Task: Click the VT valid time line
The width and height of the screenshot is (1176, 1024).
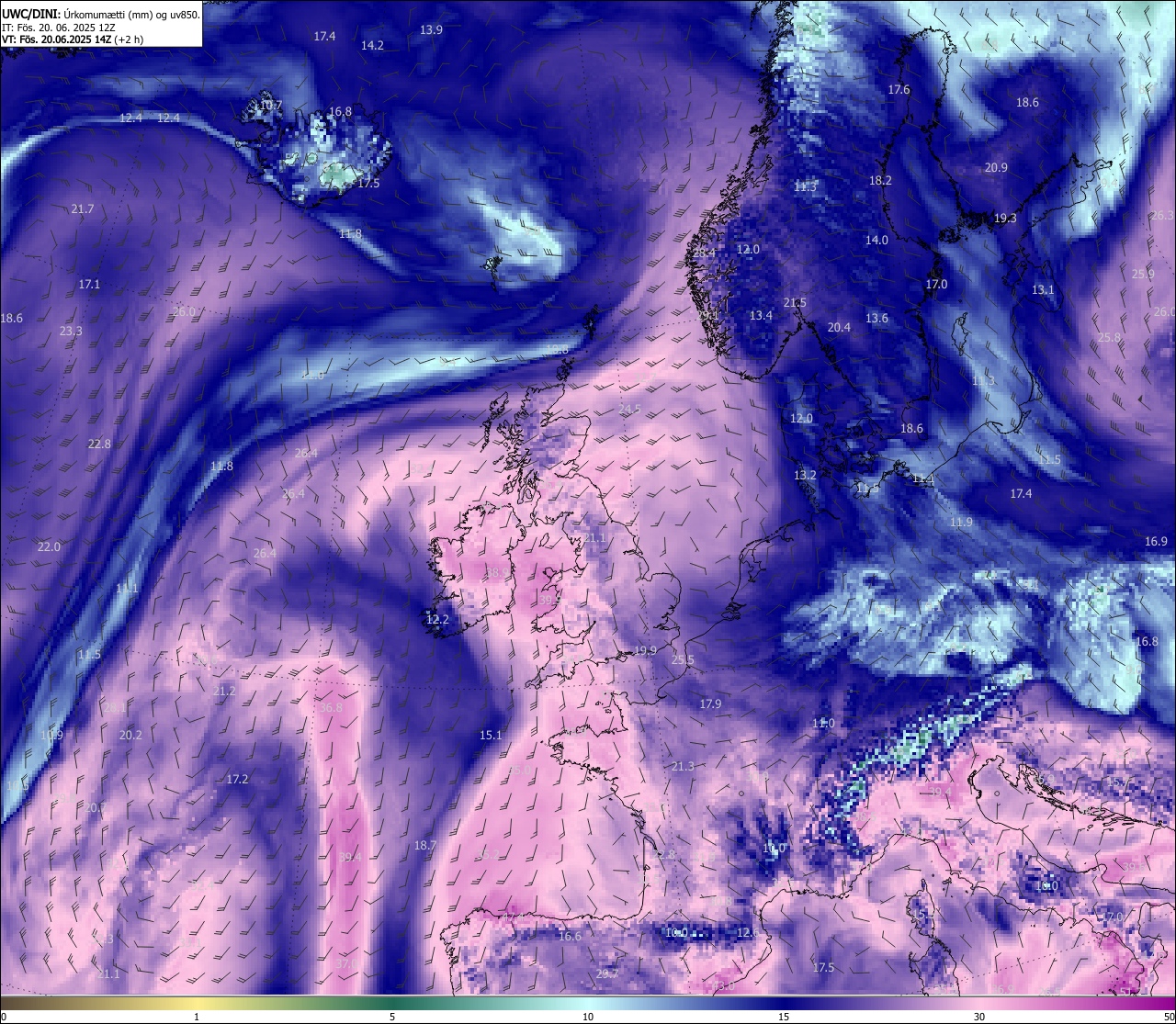Action: coord(73,39)
